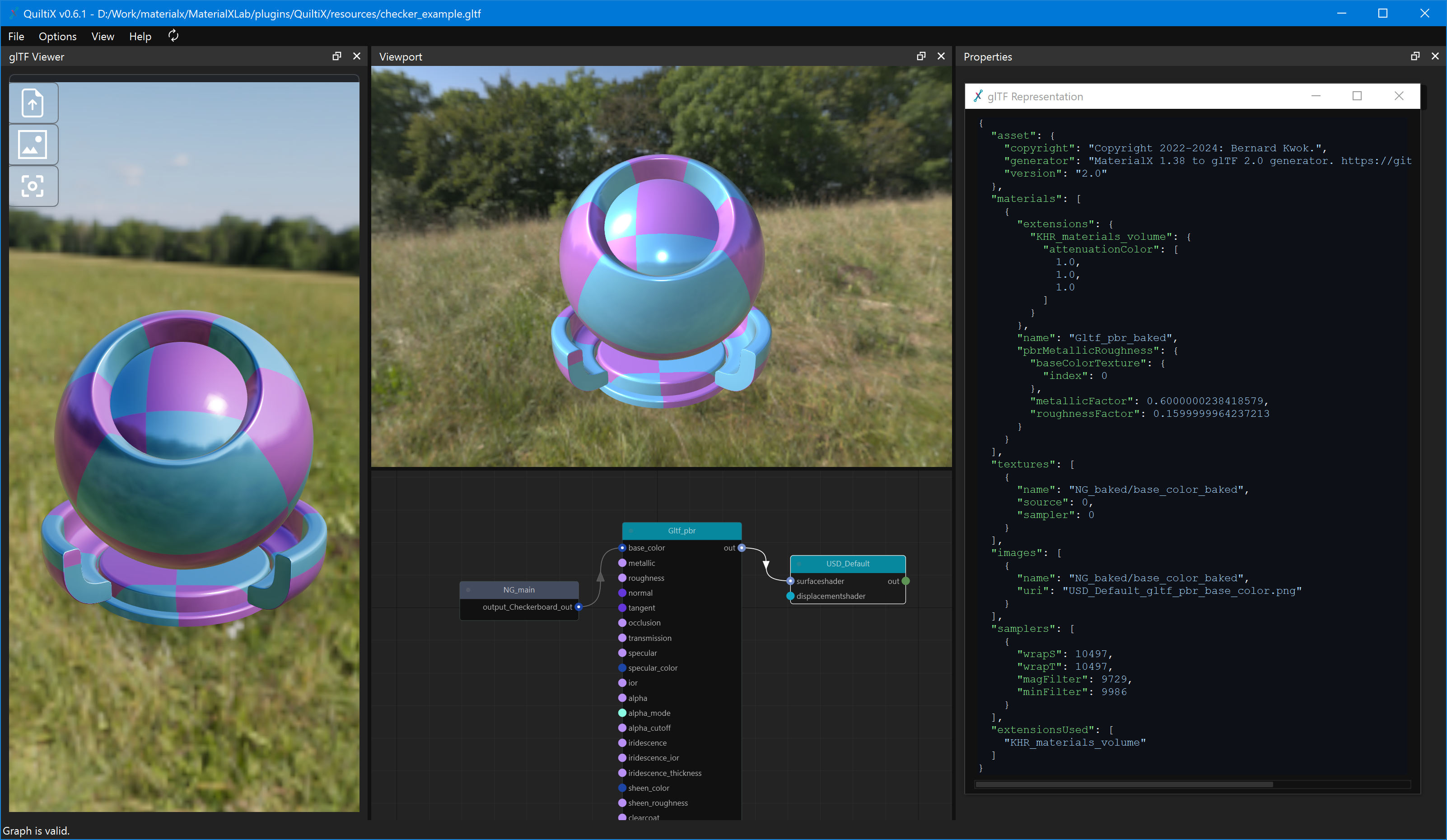Click the occlusion input port

(622, 623)
